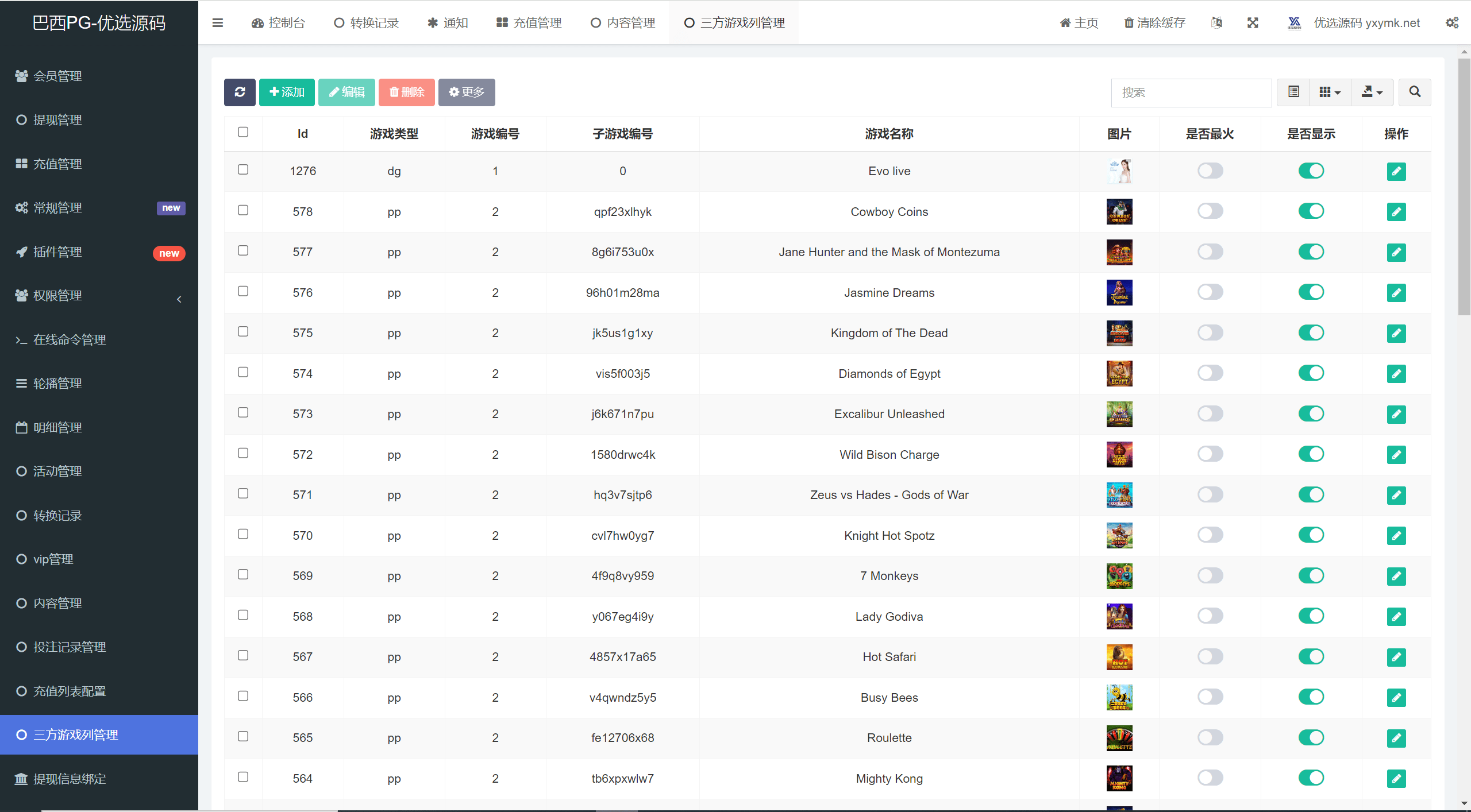Open 会员管理 in sidebar
This screenshot has height=812, width=1471.
57,76
